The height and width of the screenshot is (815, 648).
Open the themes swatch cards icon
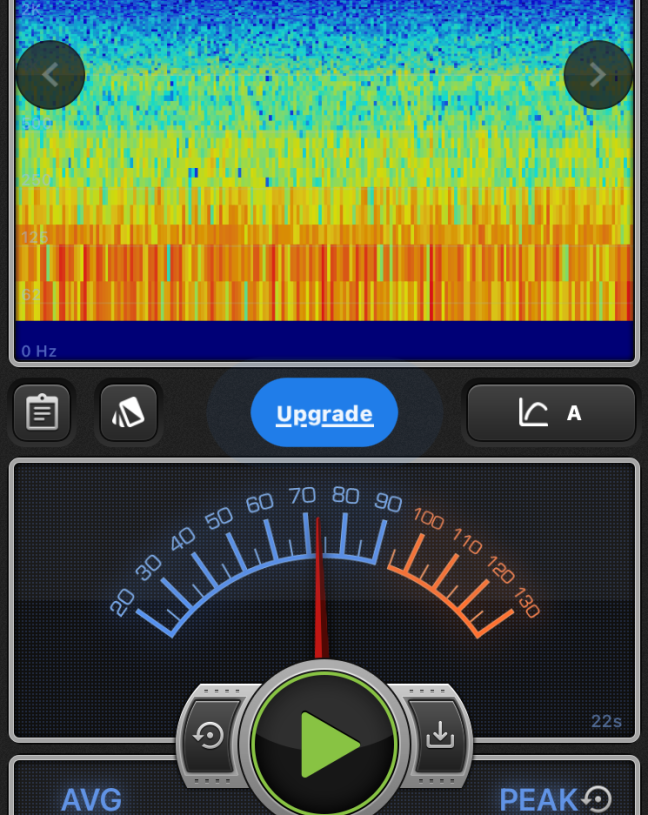[x=129, y=412]
